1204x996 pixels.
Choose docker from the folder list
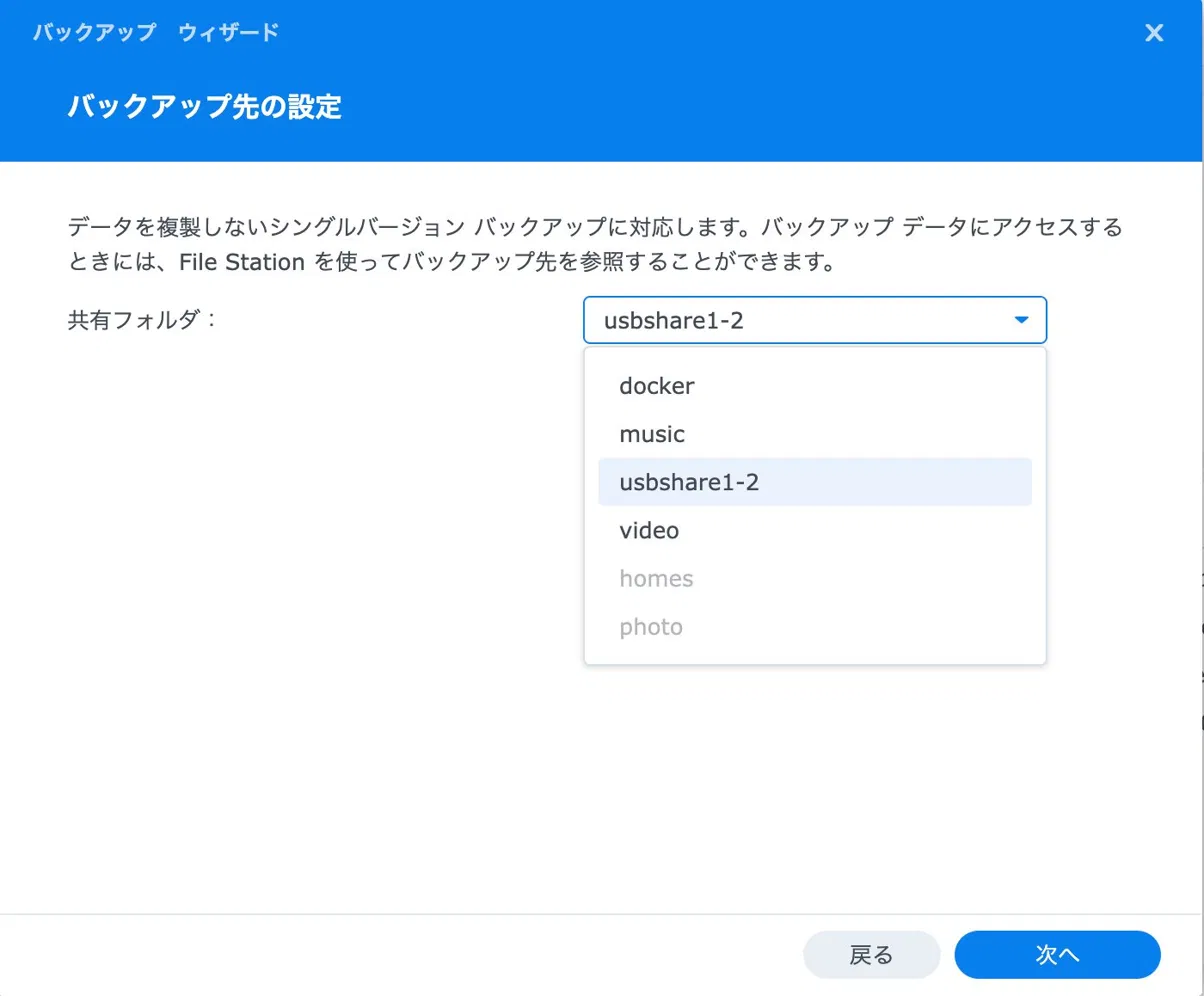(x=815, y=386)
